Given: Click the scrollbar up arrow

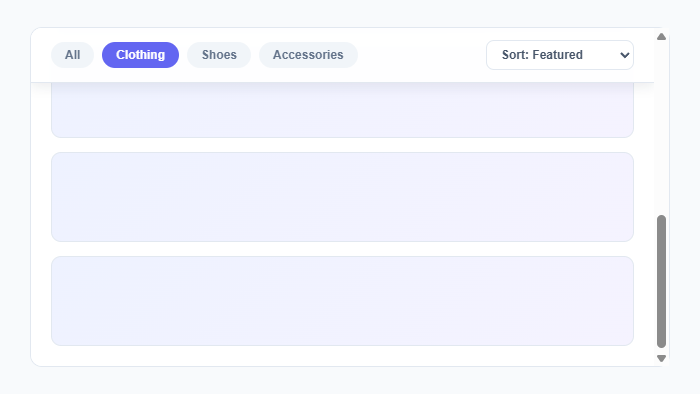Looking at the screenshot, I should click(662, 37).
